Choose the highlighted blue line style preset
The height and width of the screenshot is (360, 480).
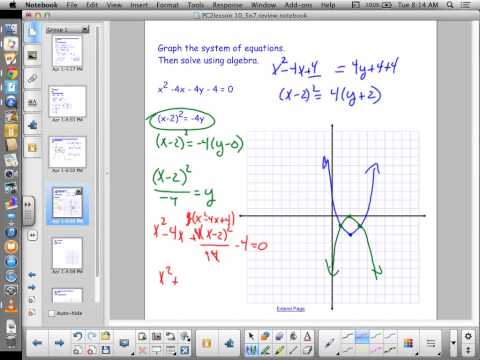[x=362, y=337]
